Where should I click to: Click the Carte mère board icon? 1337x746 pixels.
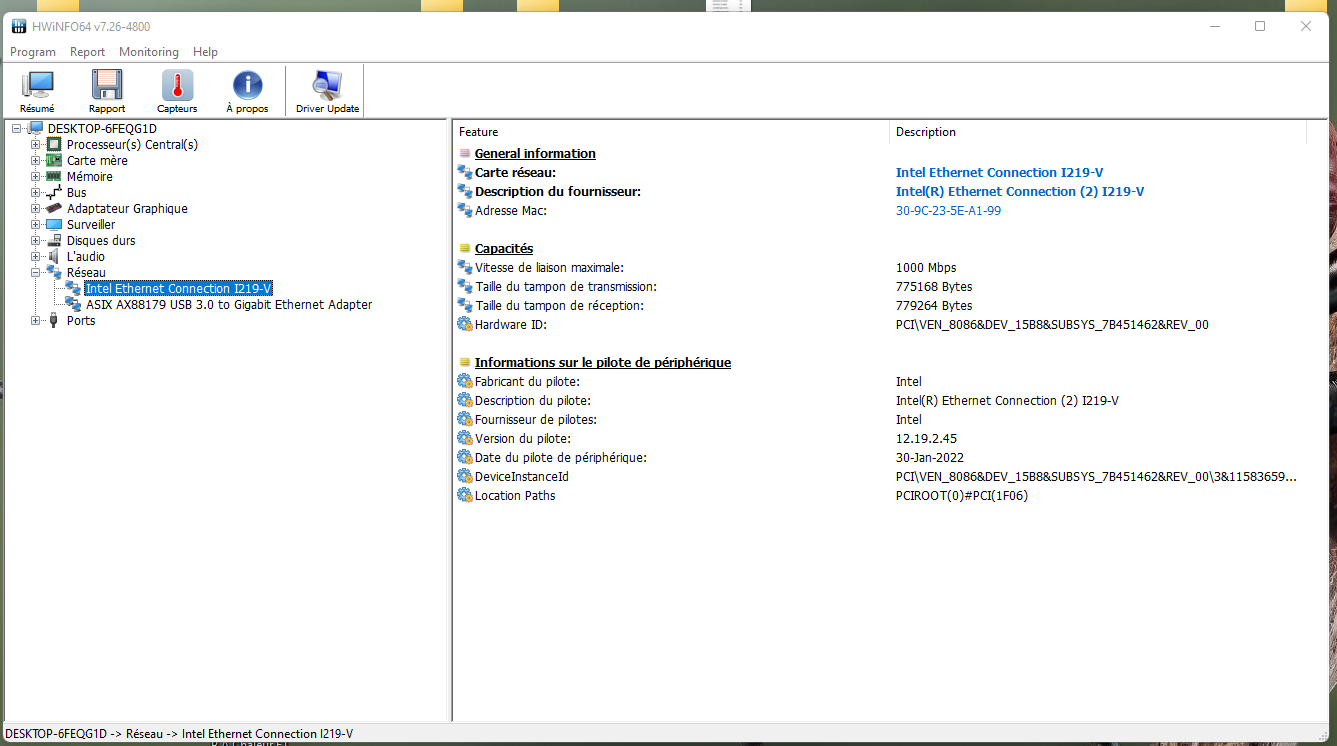pyautogui.click(x=55, y=160)
